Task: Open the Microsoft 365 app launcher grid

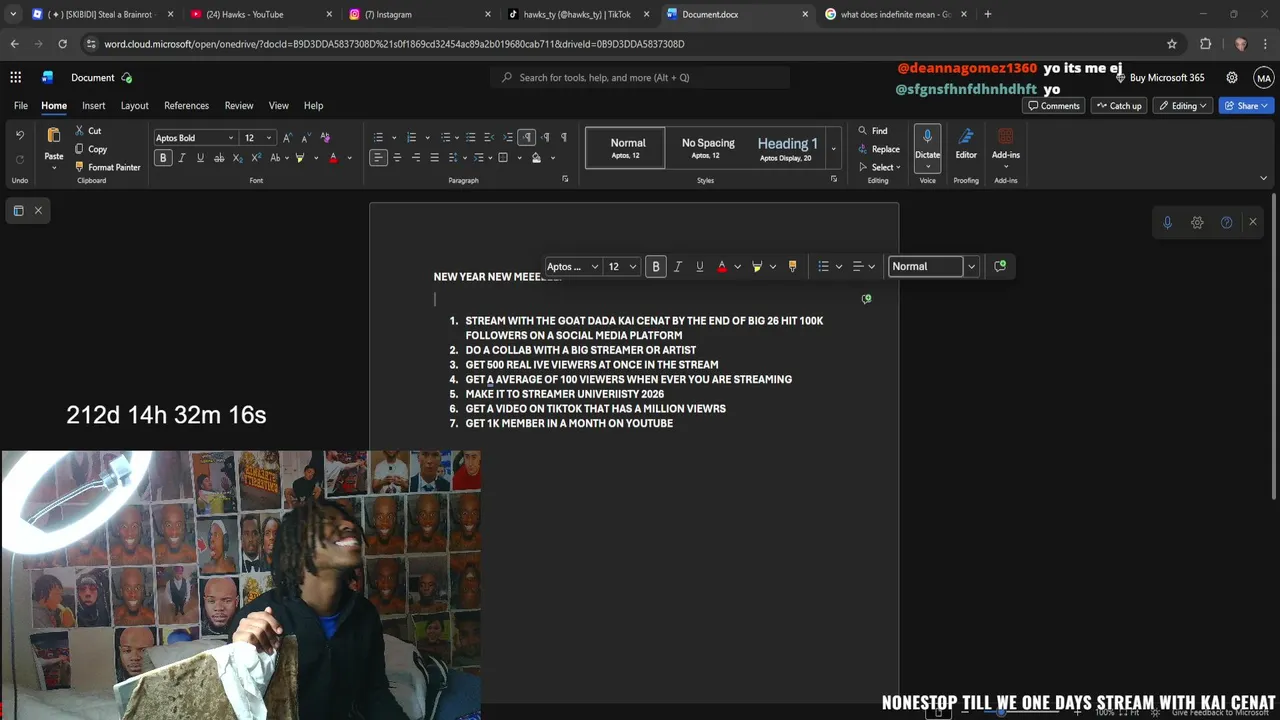Action: (x=16, y=77)
